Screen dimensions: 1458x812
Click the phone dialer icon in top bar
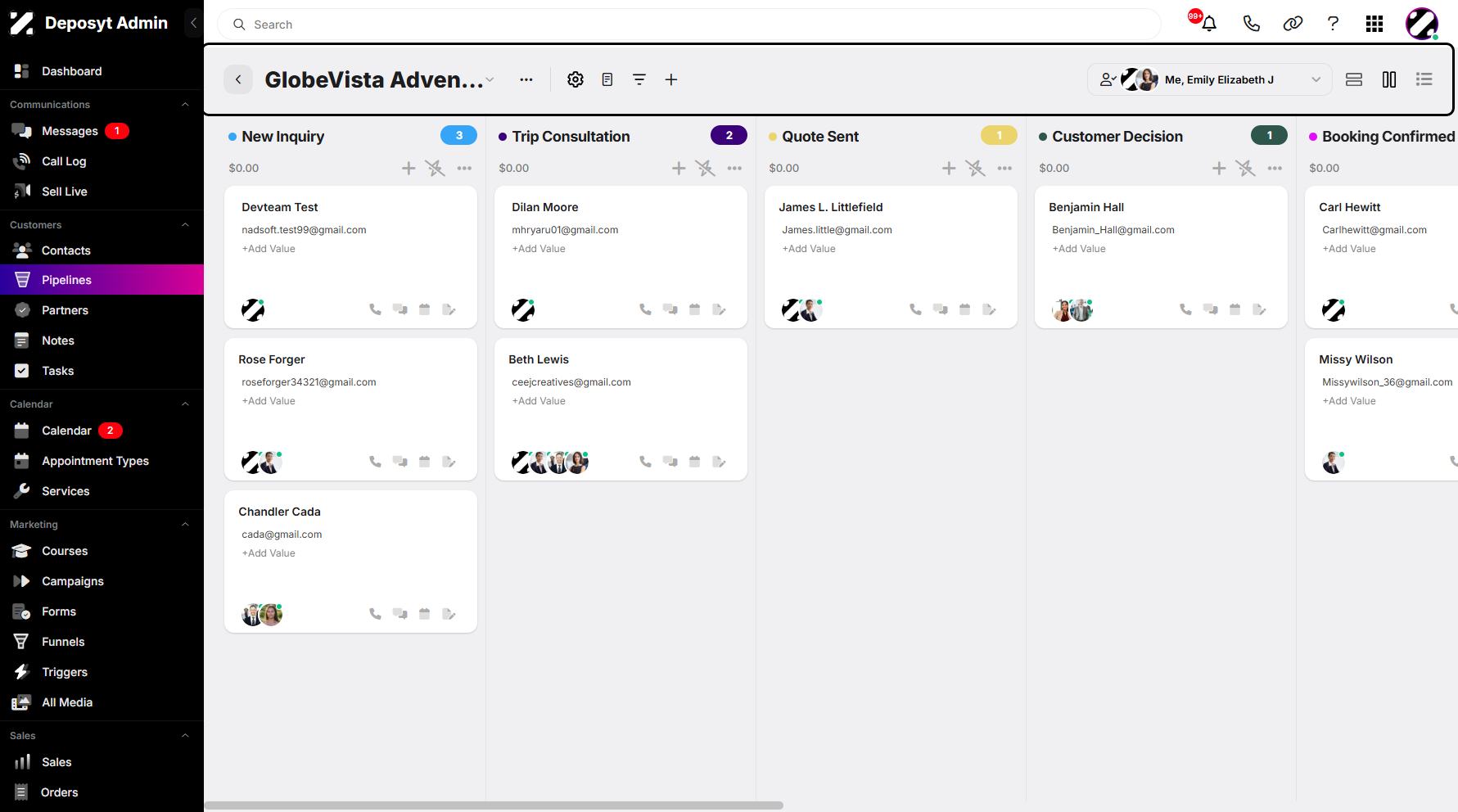pyautogui.click(x=1251, y=24)
